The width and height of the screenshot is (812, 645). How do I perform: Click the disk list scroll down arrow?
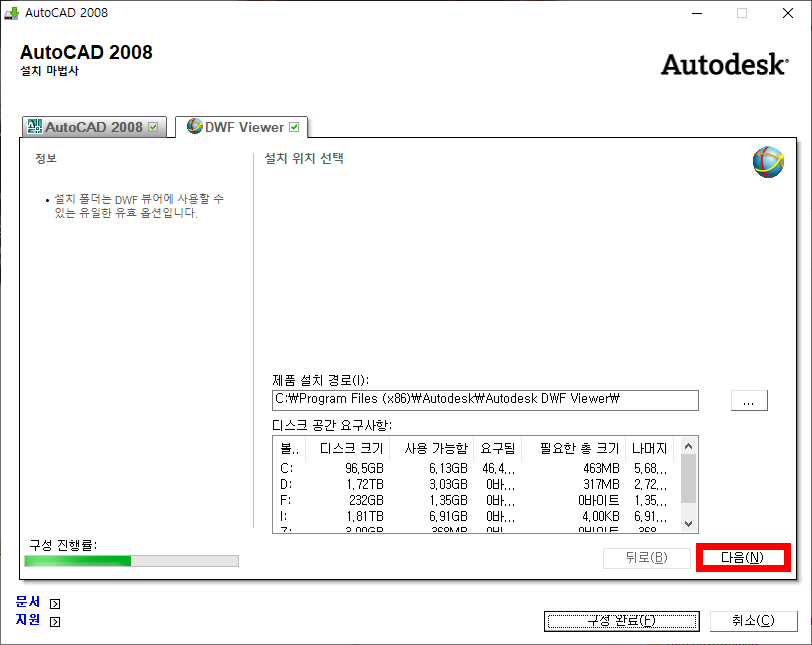(x=688, y=523)
